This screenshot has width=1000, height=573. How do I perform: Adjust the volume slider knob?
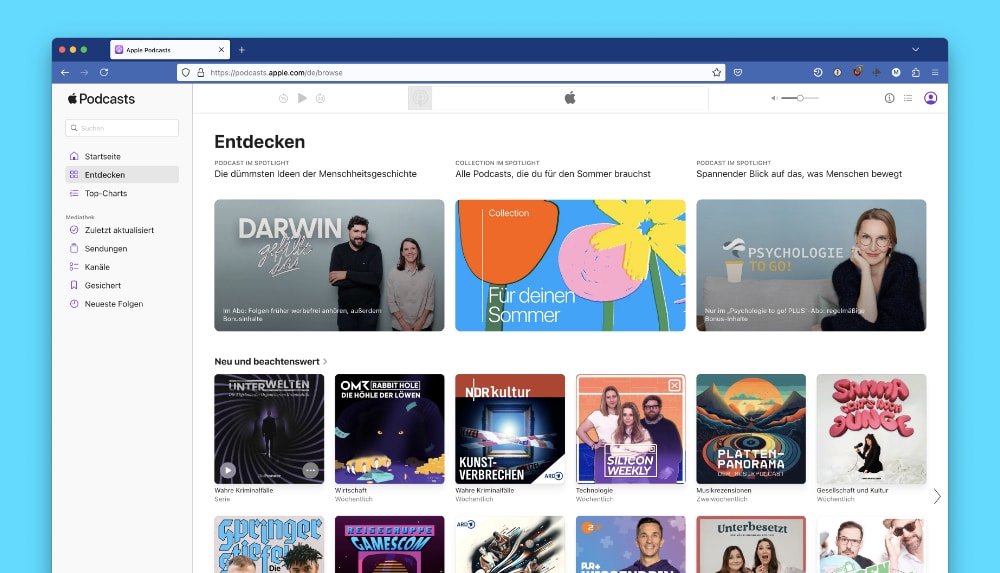(x=800, y=98)
